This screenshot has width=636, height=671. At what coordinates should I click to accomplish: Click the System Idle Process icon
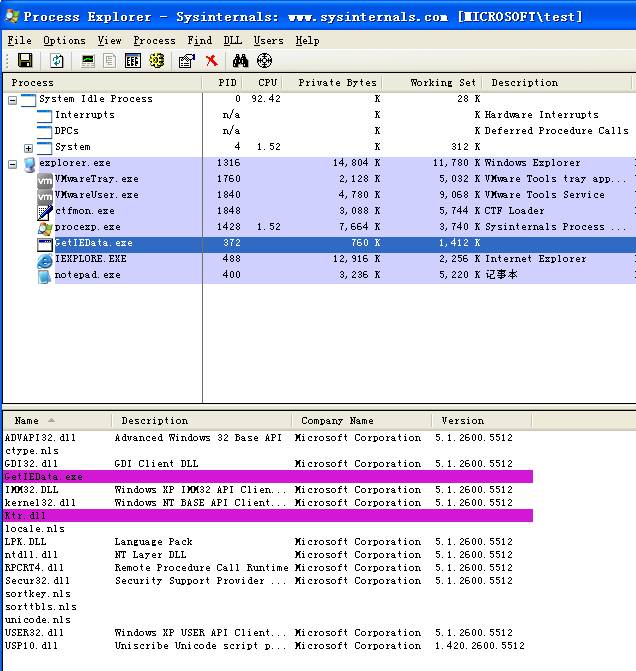(28, 100)
